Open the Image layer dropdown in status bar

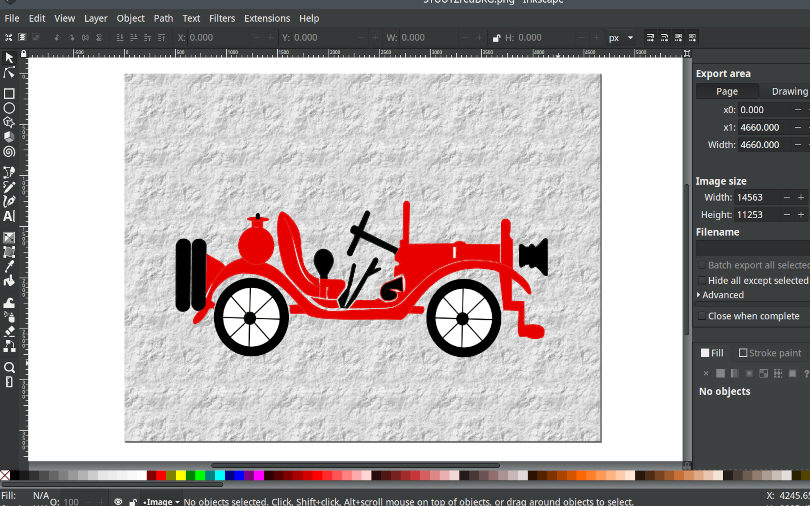160,502
